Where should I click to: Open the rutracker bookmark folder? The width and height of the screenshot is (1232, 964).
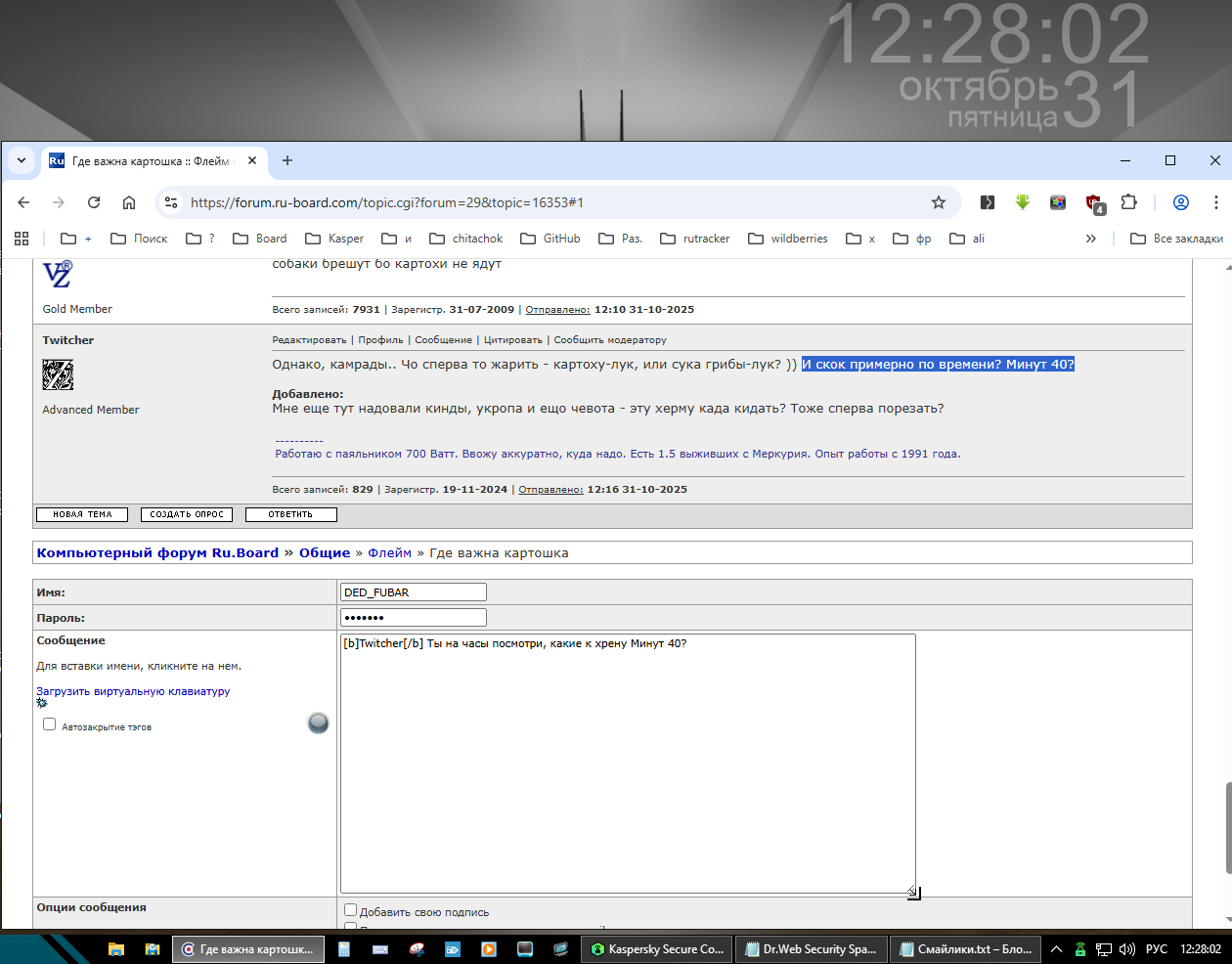point(695,239)
